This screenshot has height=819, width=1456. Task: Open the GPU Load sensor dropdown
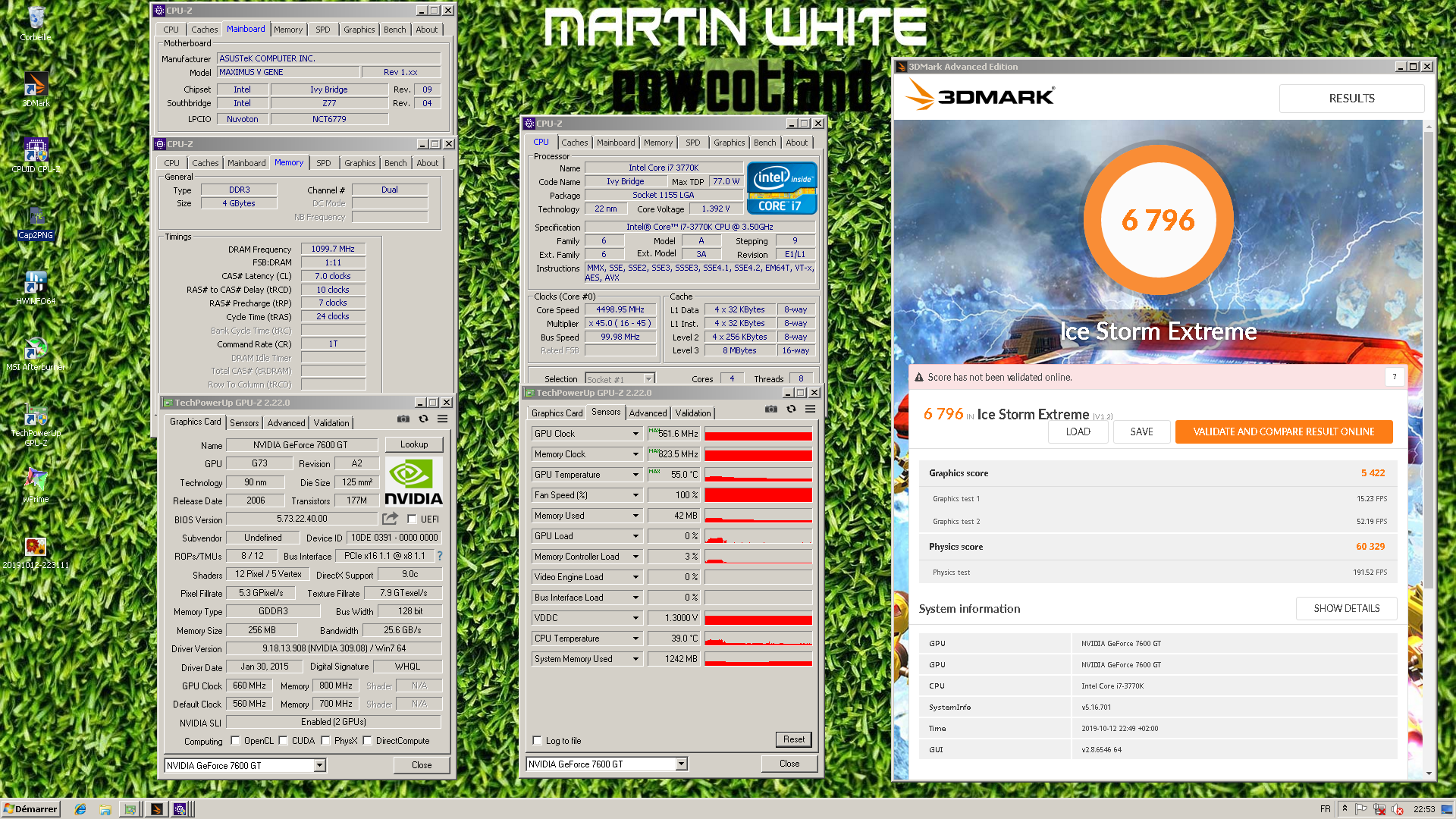(x=635, y=536)
